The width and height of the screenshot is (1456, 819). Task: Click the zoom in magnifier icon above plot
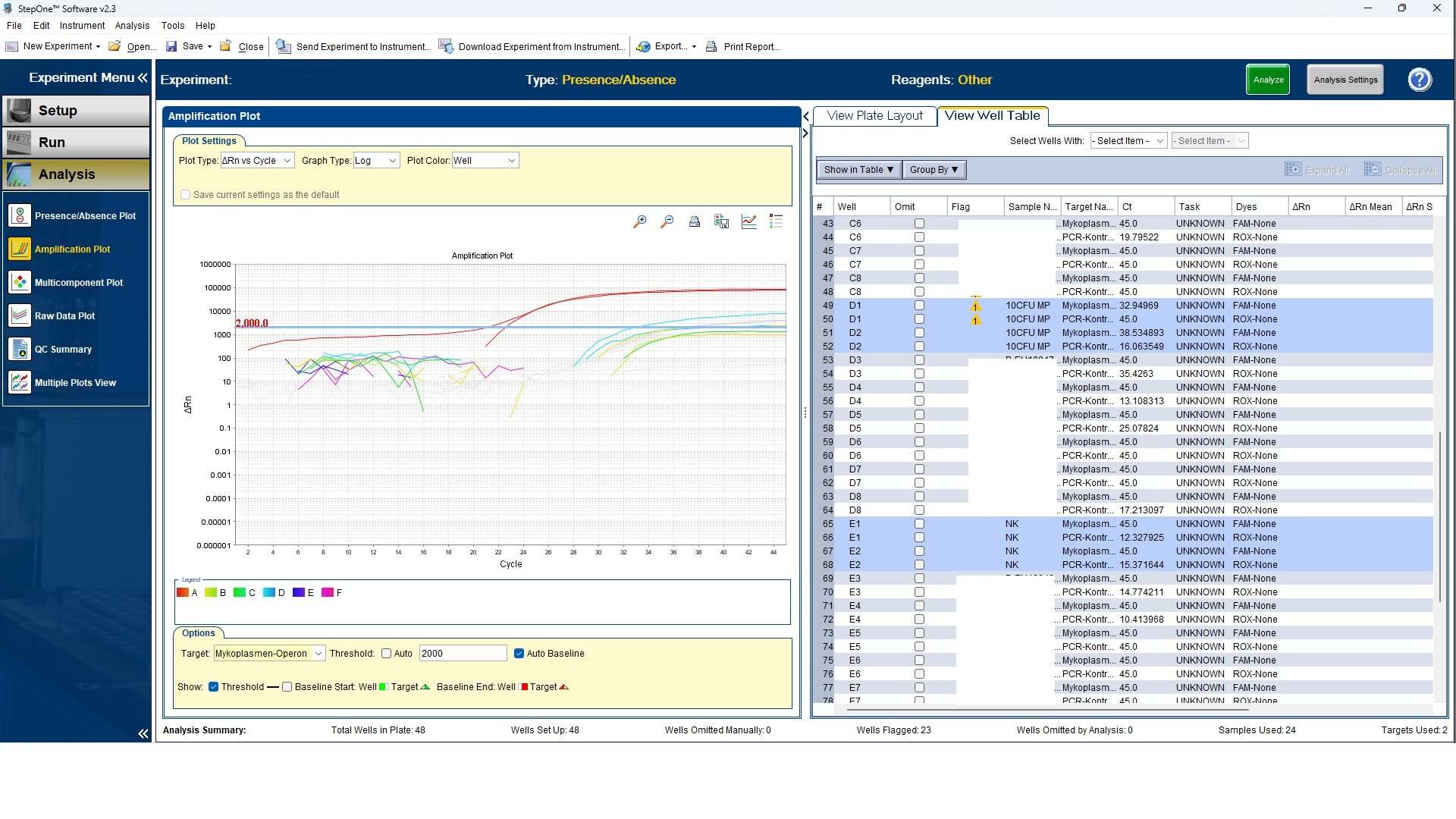(x=639, y=221)
